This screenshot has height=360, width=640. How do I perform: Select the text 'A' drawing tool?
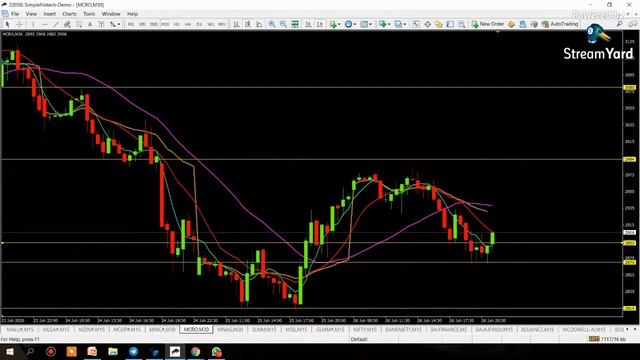pyautogui.click(x=90, y=24)
